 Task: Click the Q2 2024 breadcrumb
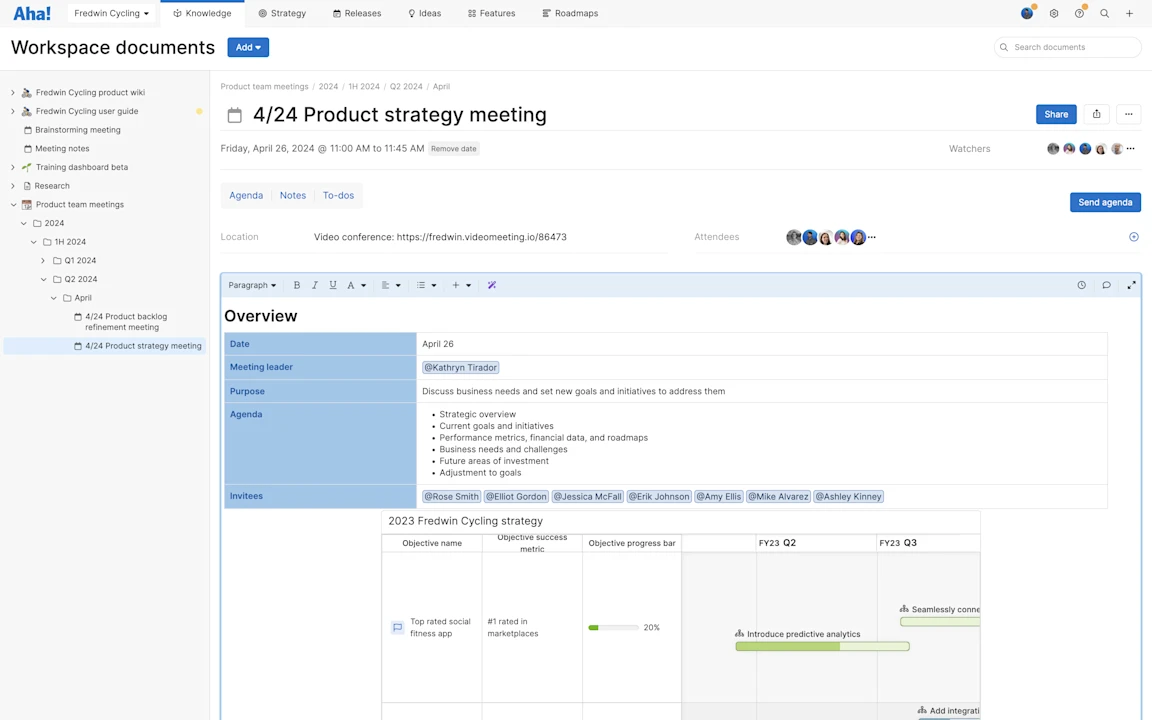pyautogui.click(x=406, y=87)
